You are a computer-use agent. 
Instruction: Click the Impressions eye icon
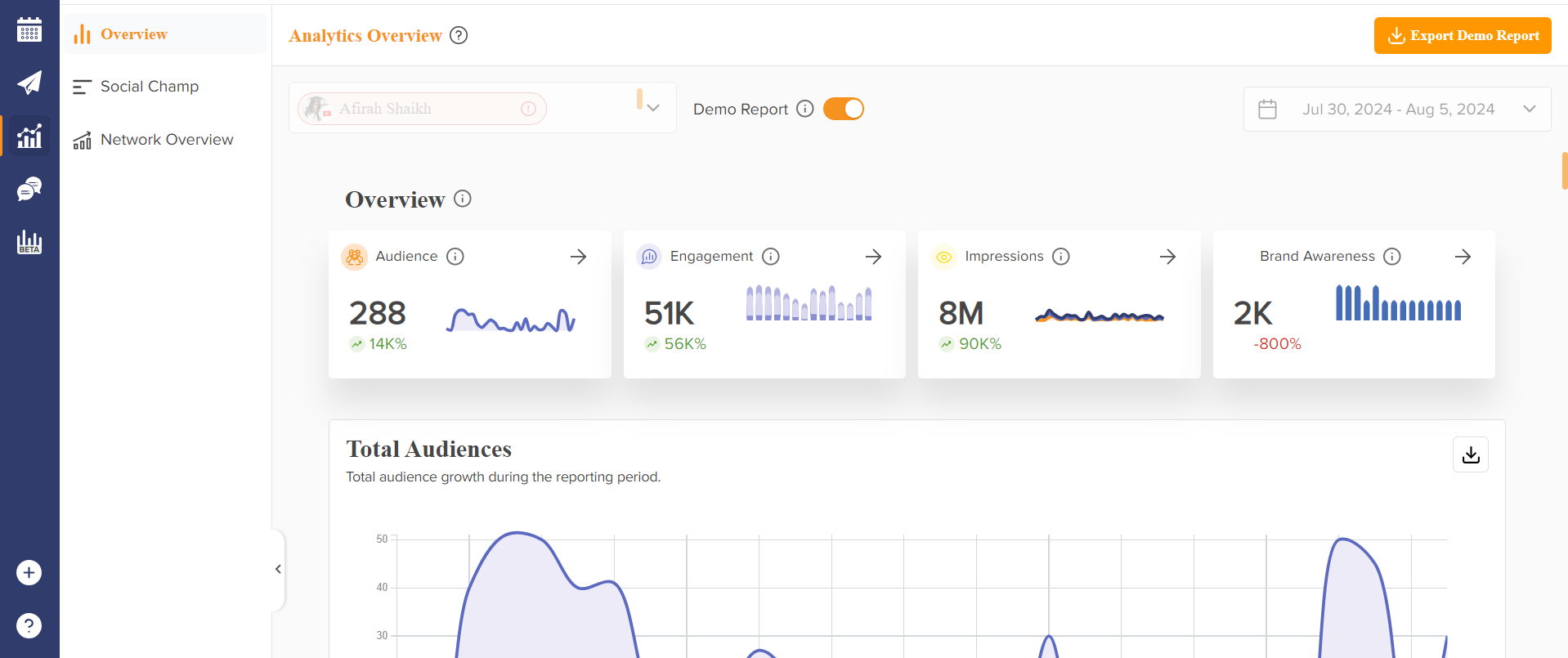click(x=943, y=257)
